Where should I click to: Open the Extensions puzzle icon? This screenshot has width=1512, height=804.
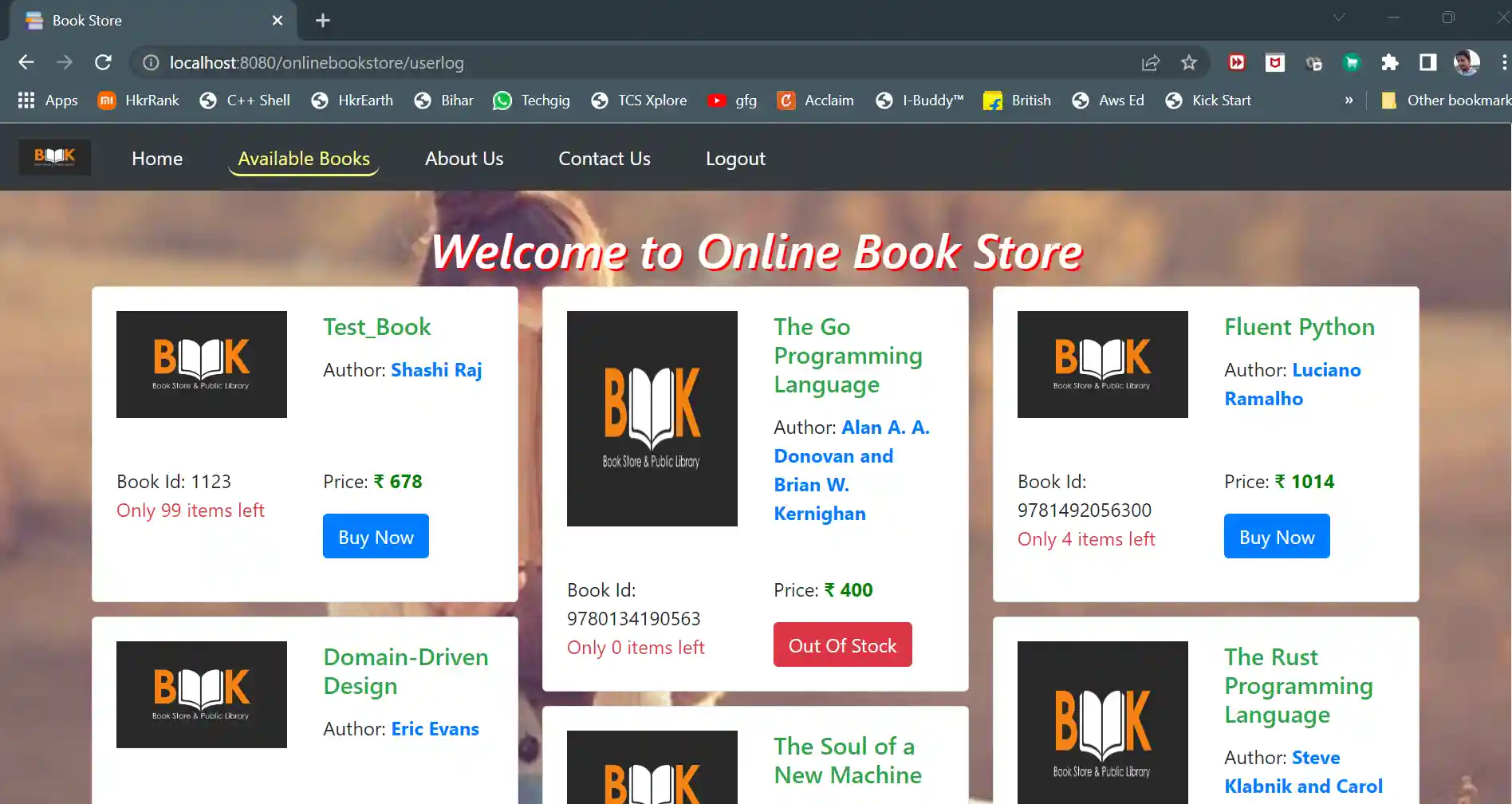pyautogui.click(x=1390, y=62)
